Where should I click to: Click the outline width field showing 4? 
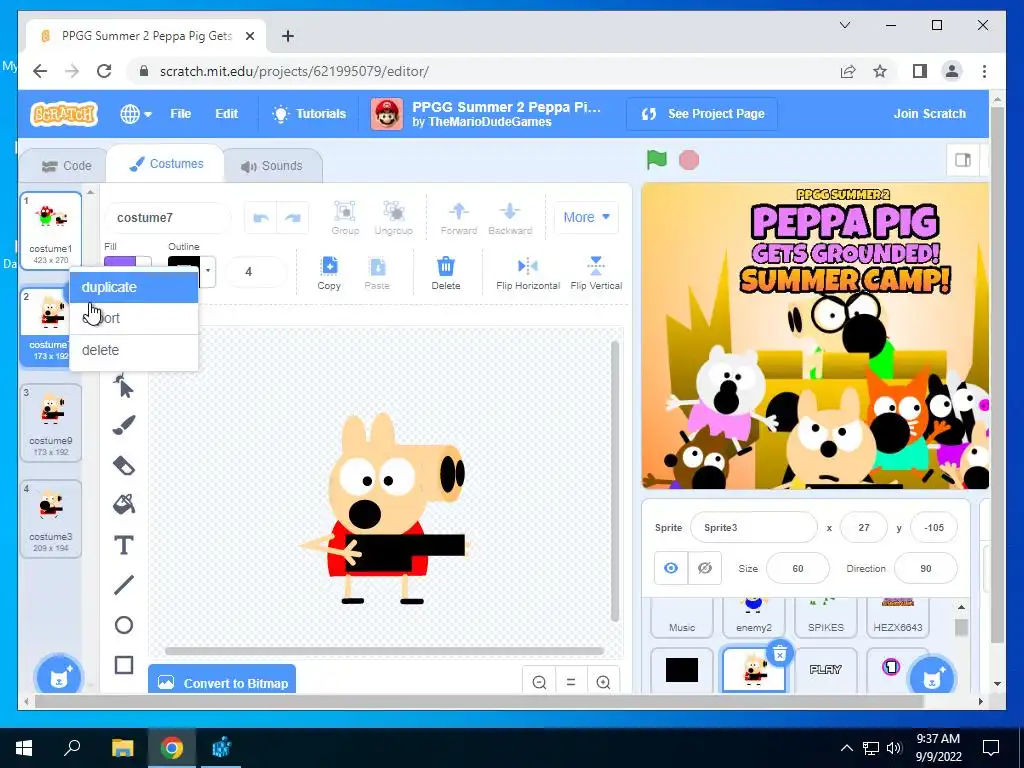256,272
